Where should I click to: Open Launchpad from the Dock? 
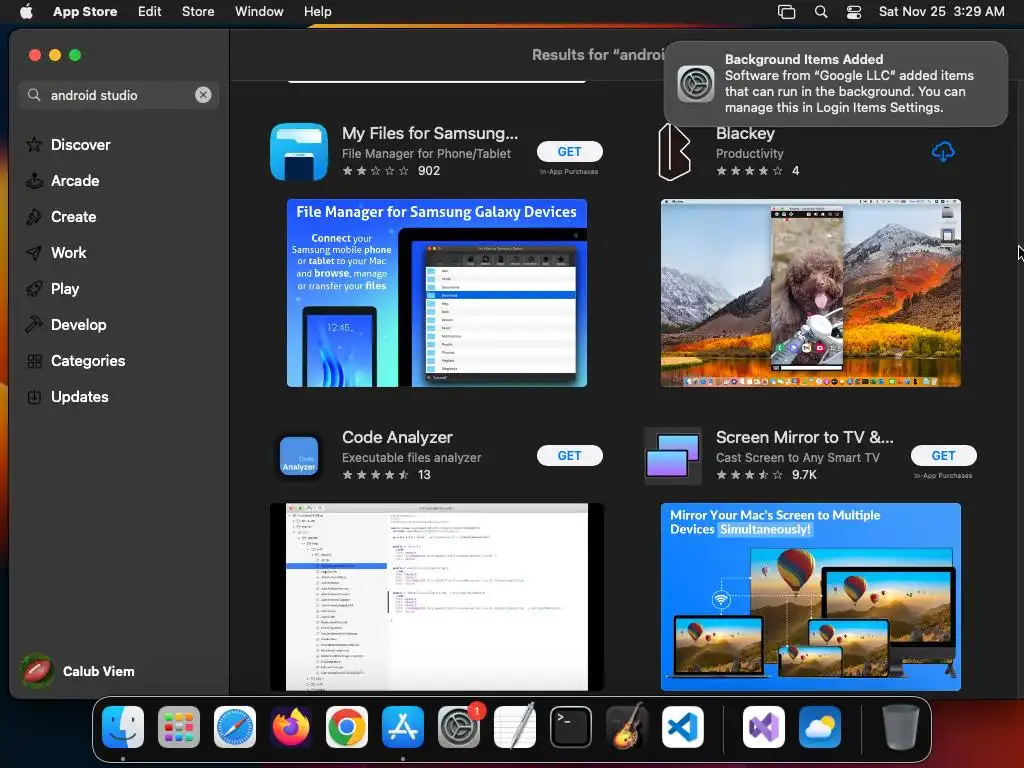(x=179, y=727)
